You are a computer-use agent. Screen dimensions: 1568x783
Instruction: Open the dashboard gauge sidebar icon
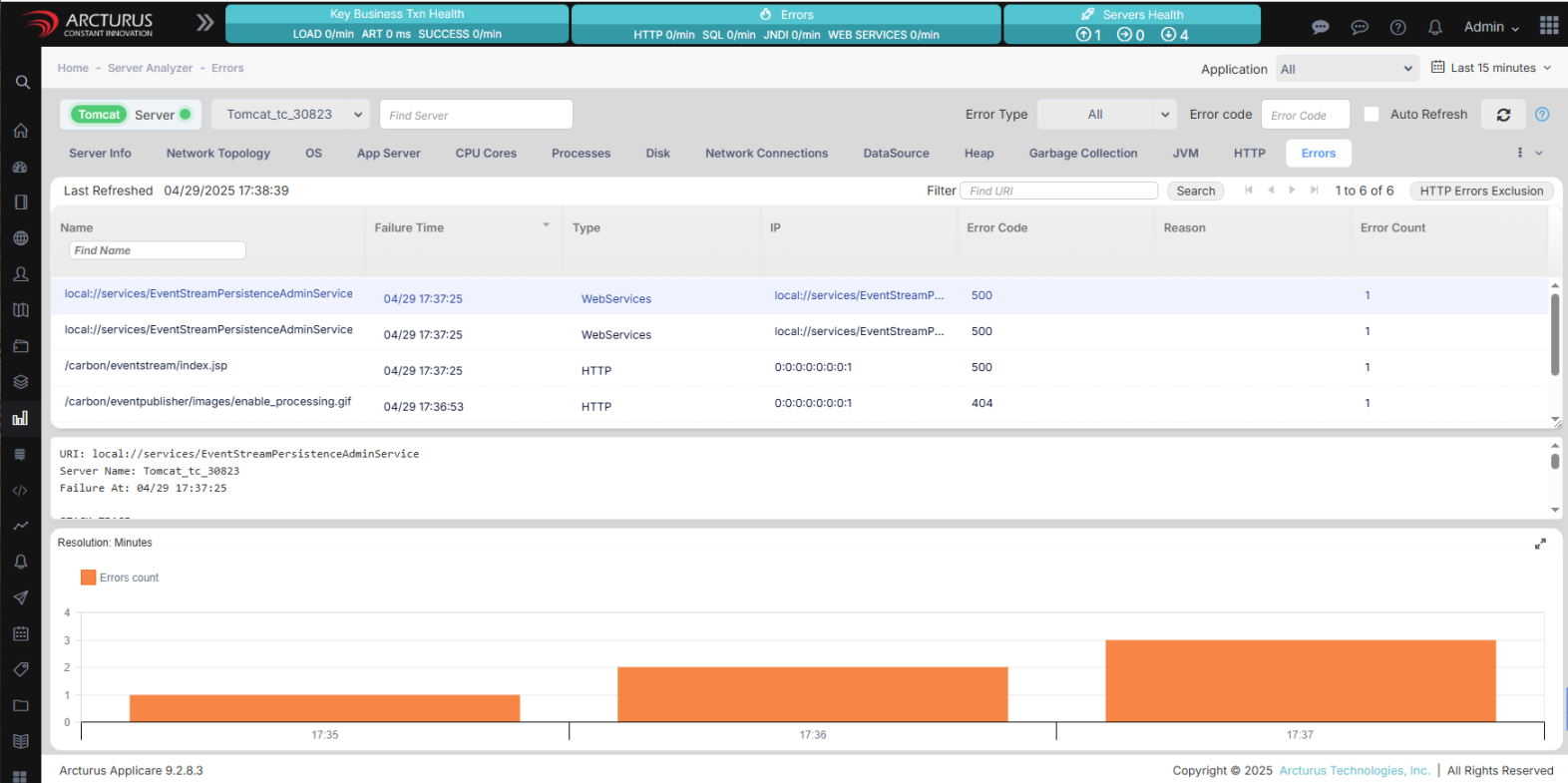point(20,167)
